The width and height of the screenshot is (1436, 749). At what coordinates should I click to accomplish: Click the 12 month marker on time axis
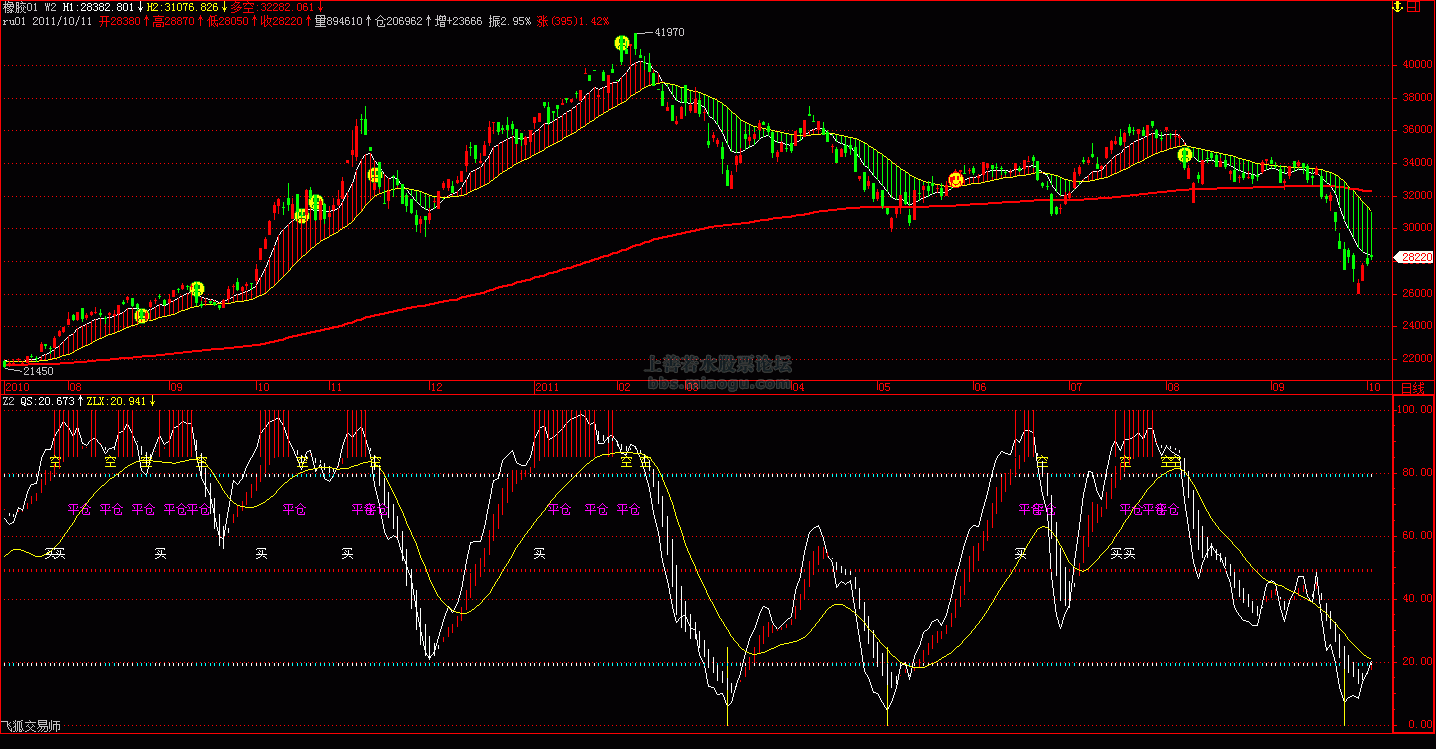(435, 387)
